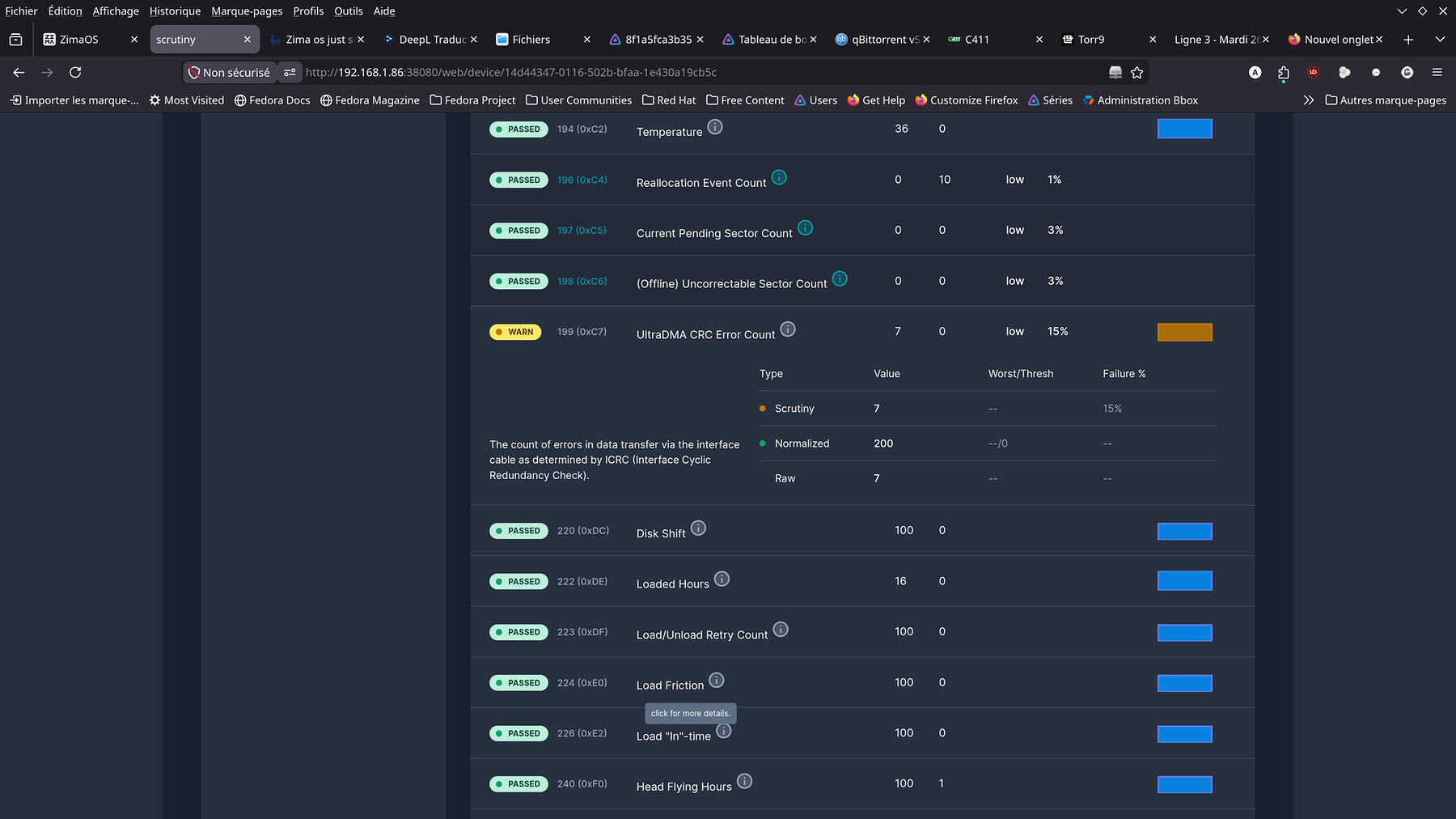Click info icon next to UltraDMA CRC Error Count
This screenshot has width=1456, height=819.
788,329
